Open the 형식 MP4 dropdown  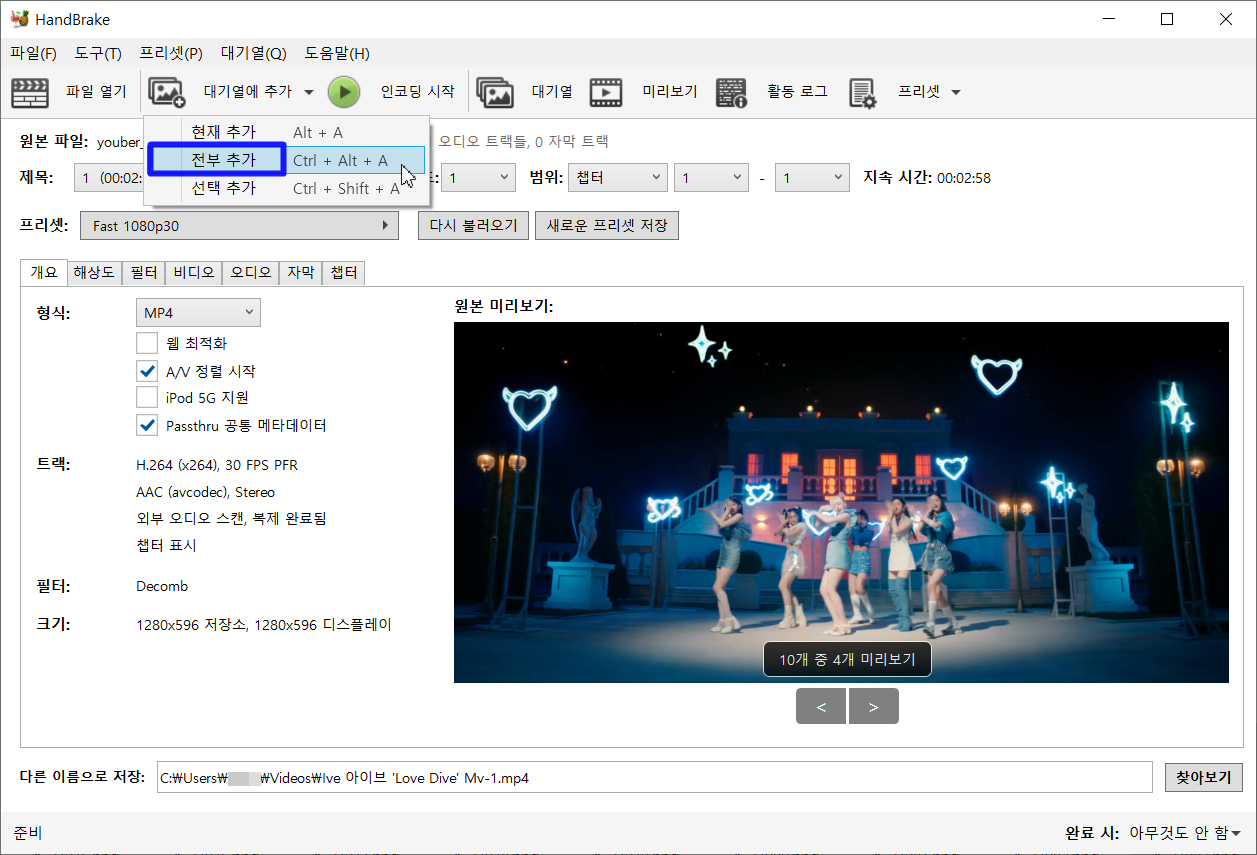[198, 313]
